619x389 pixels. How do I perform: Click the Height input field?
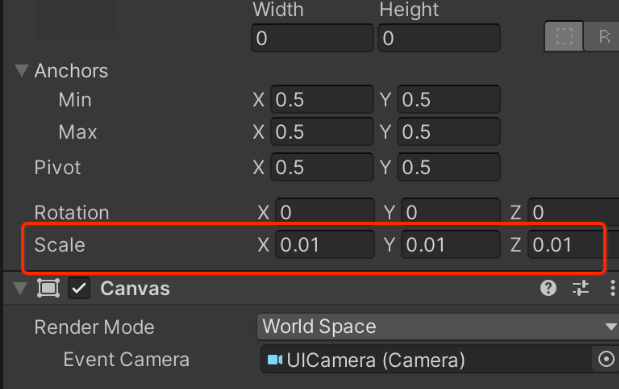click(x=439, y=38)
